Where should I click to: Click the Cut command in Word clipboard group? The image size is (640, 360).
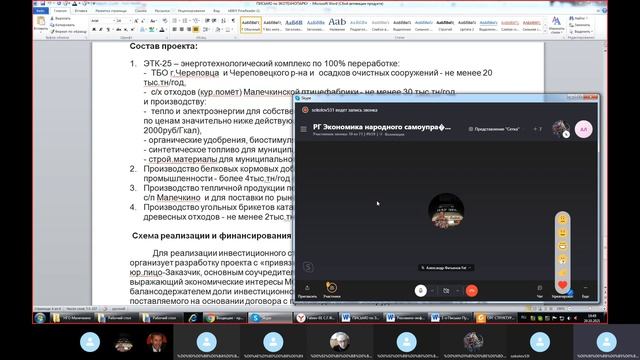point(61,18)
